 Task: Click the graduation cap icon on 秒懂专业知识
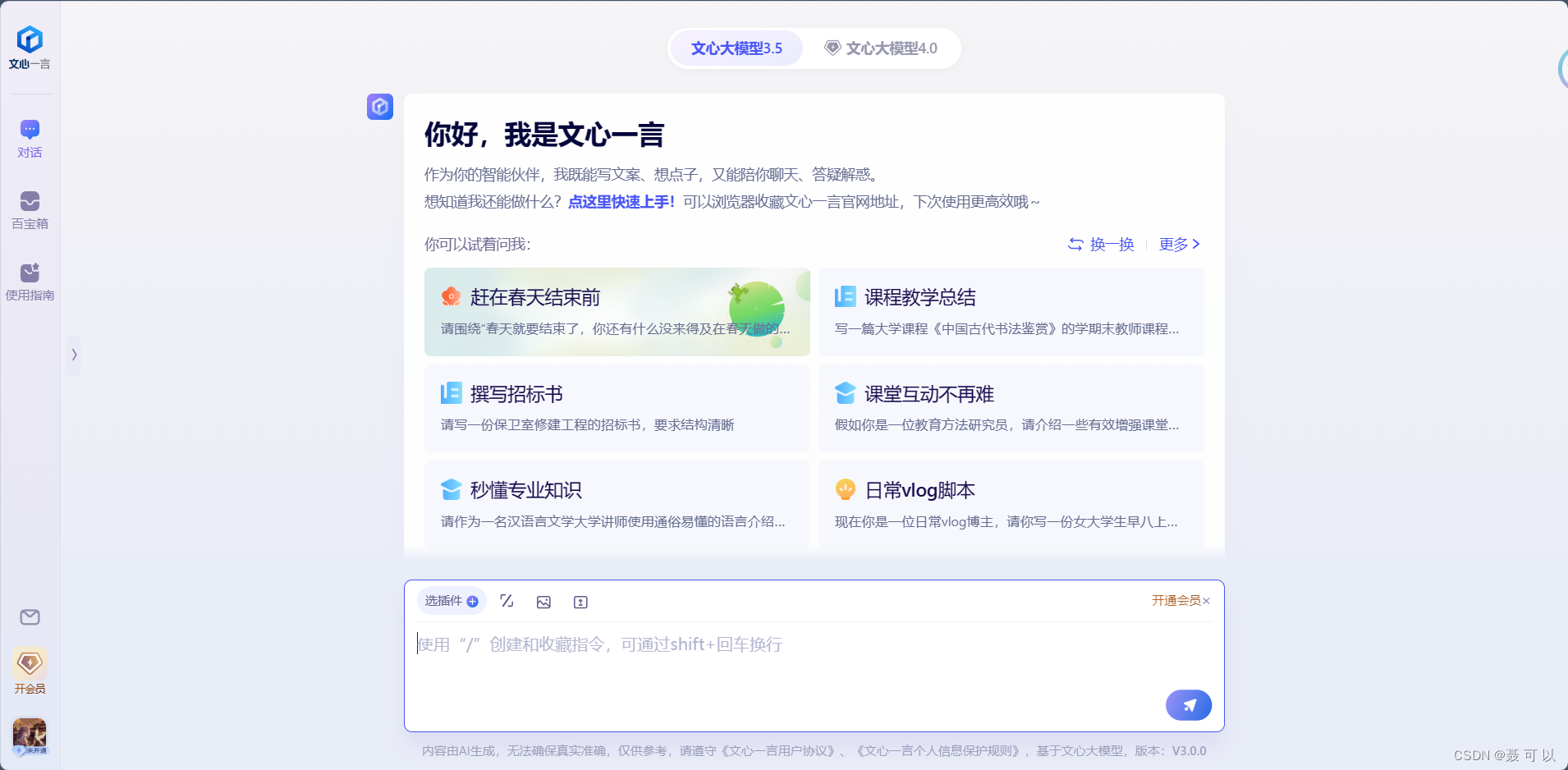[451, 489]
